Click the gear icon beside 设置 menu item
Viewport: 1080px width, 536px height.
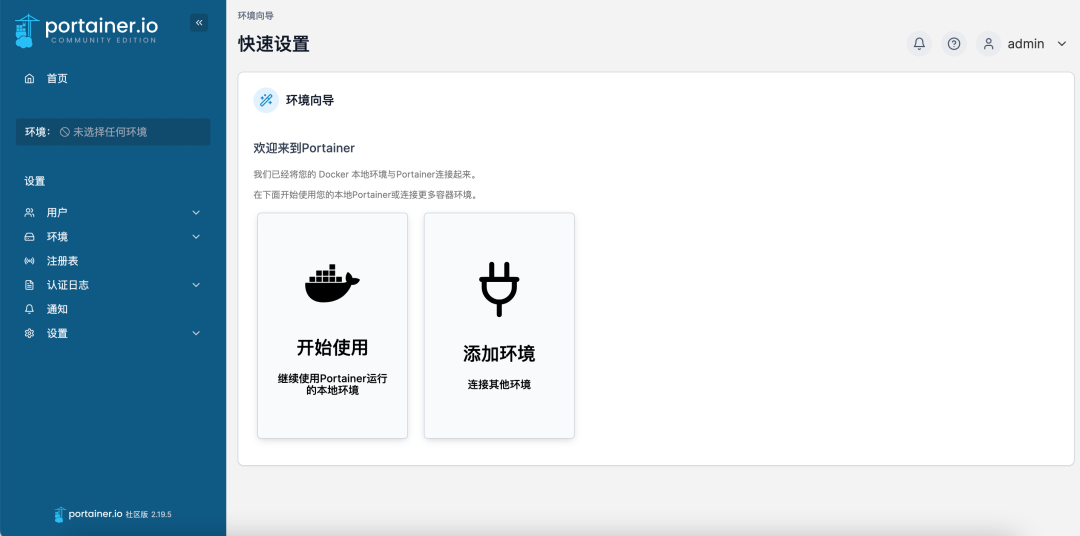[x=30, y=333]
